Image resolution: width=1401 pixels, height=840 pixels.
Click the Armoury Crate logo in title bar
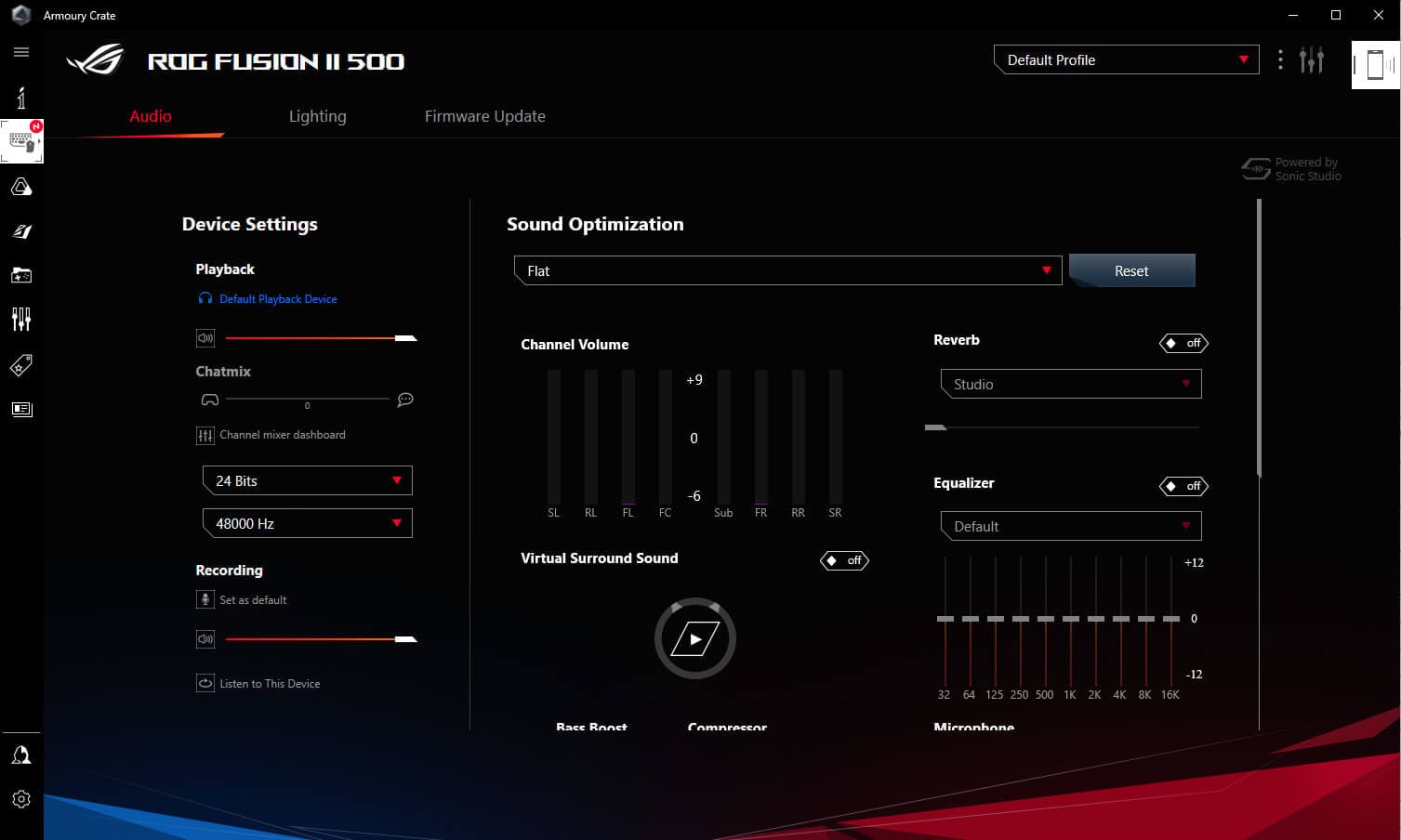20,15
